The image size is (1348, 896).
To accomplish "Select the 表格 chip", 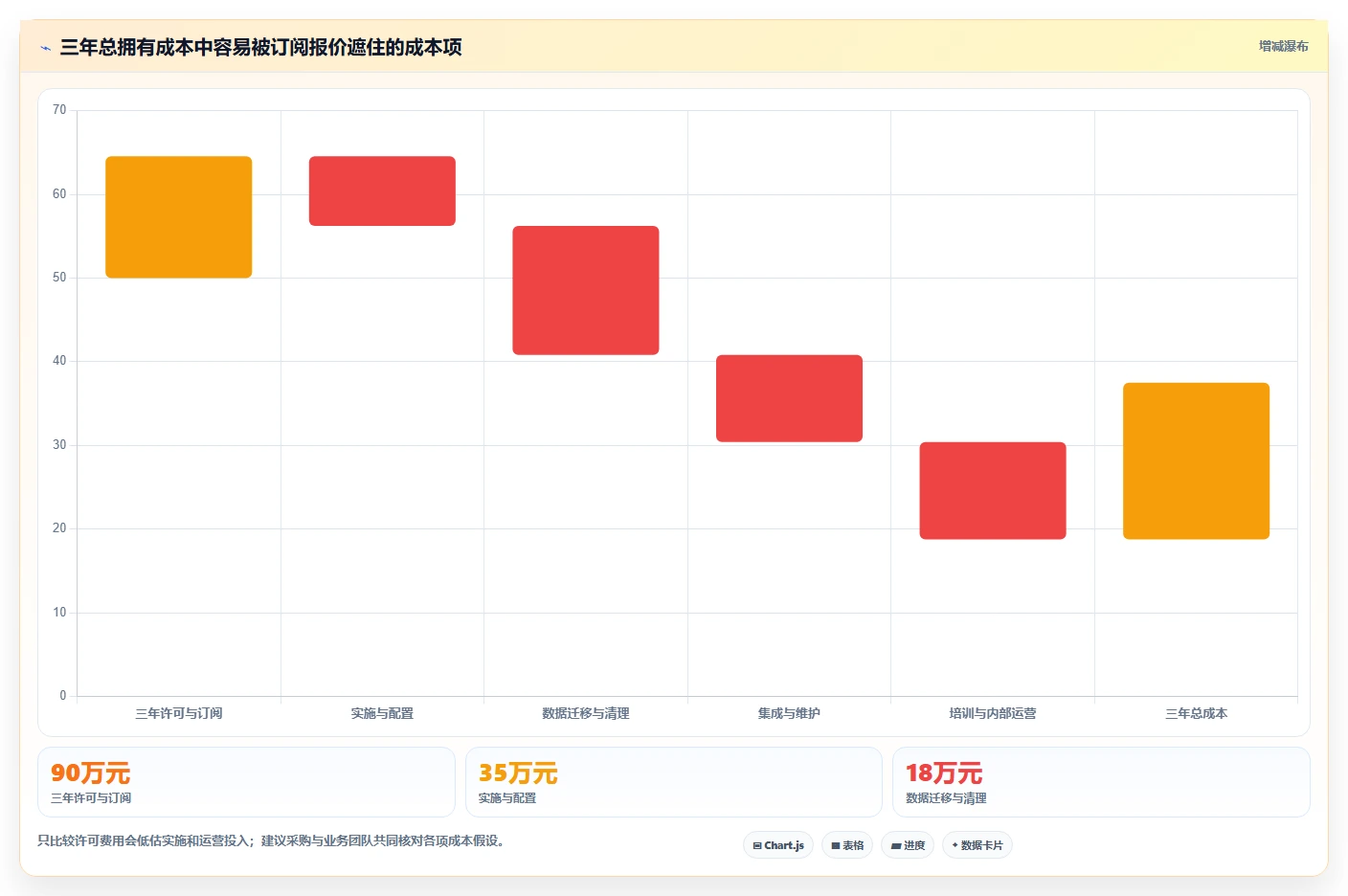I will 847,845.
